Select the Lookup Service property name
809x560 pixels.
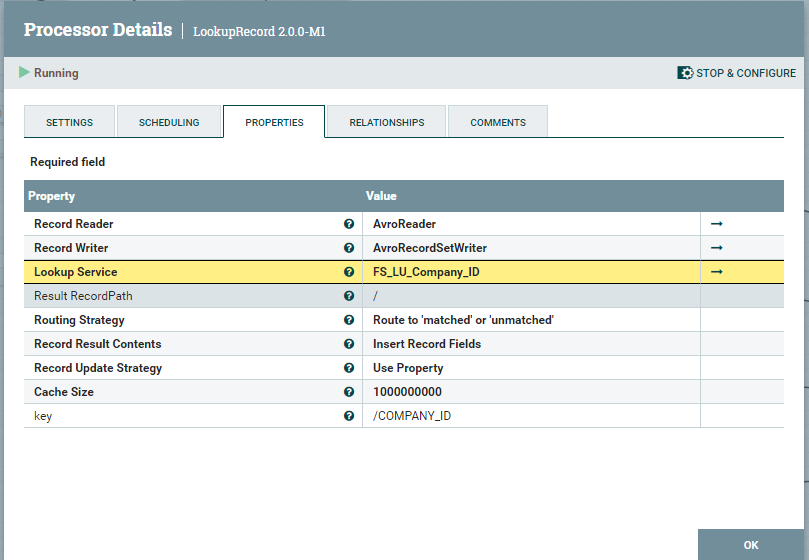pyautogui.click(x=76, y=272)
